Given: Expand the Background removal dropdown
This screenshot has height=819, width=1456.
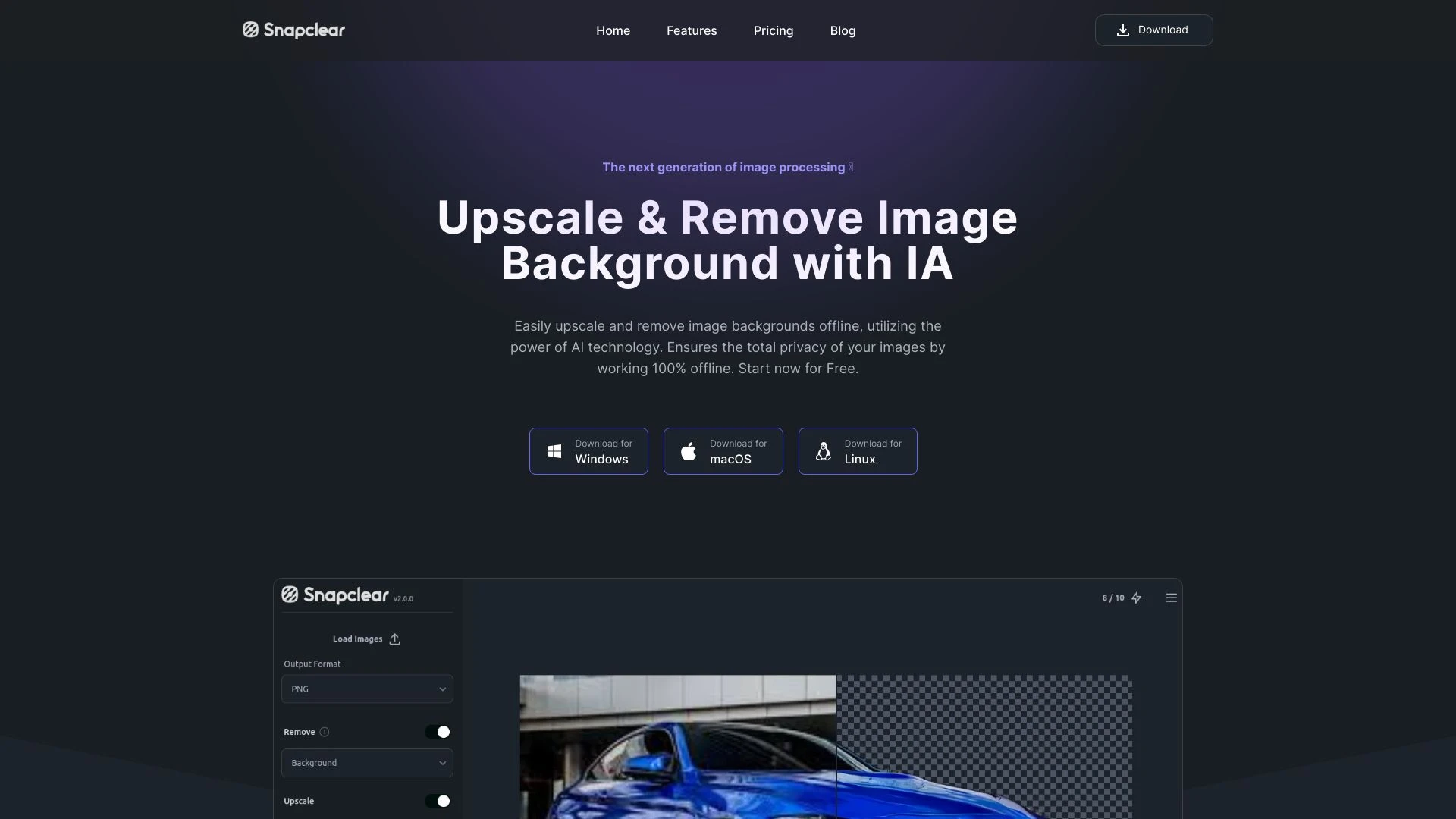Looking at the screenshot, I should 367,763.
